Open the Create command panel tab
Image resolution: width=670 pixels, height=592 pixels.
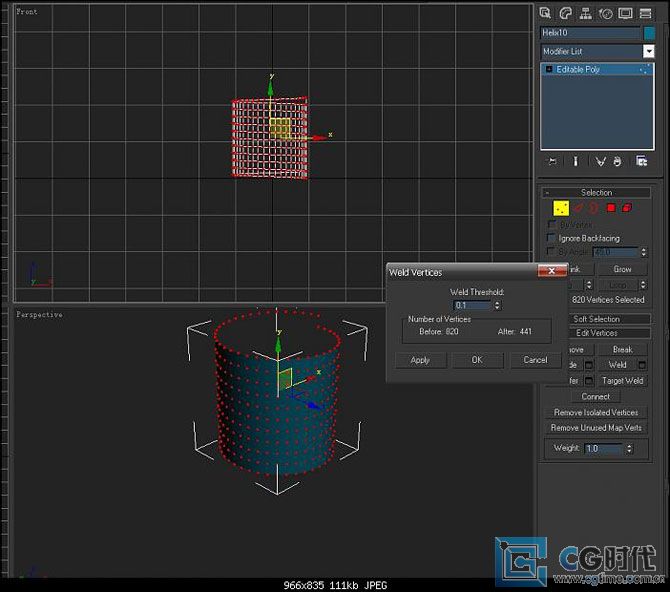[x=545, y=13]
